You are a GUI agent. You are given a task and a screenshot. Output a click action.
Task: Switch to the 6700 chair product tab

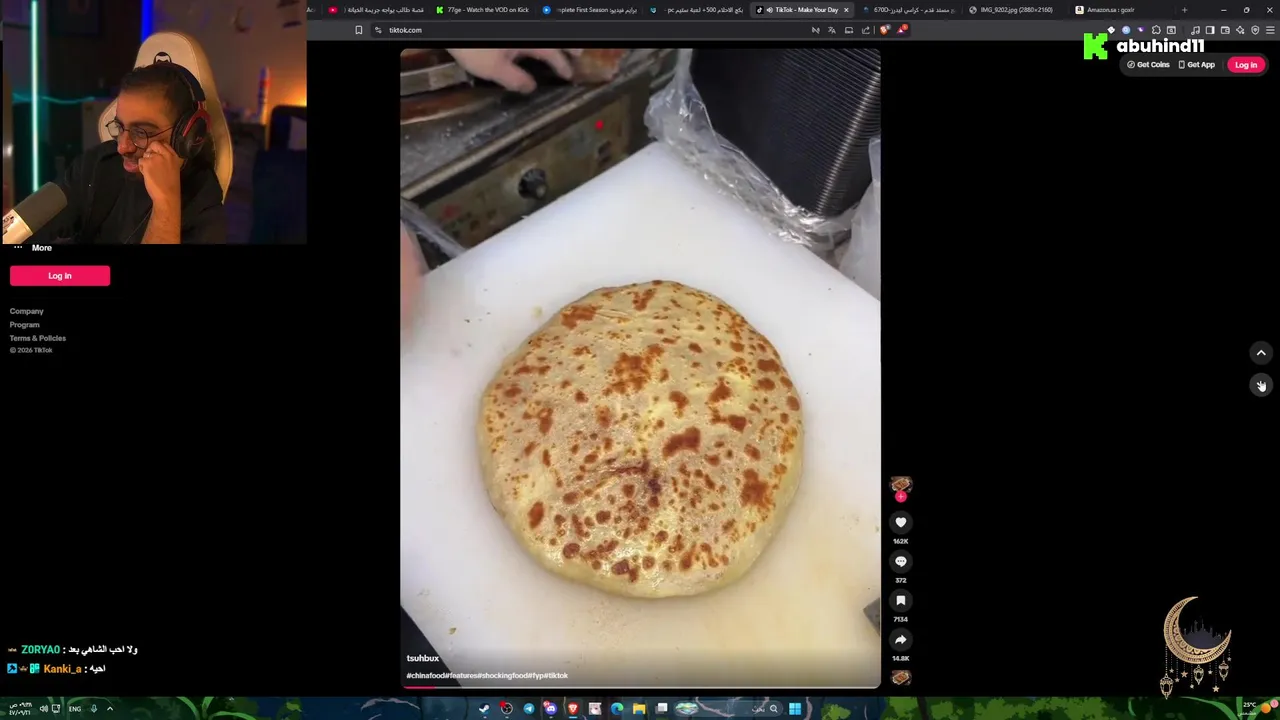[x=908, y=10]
